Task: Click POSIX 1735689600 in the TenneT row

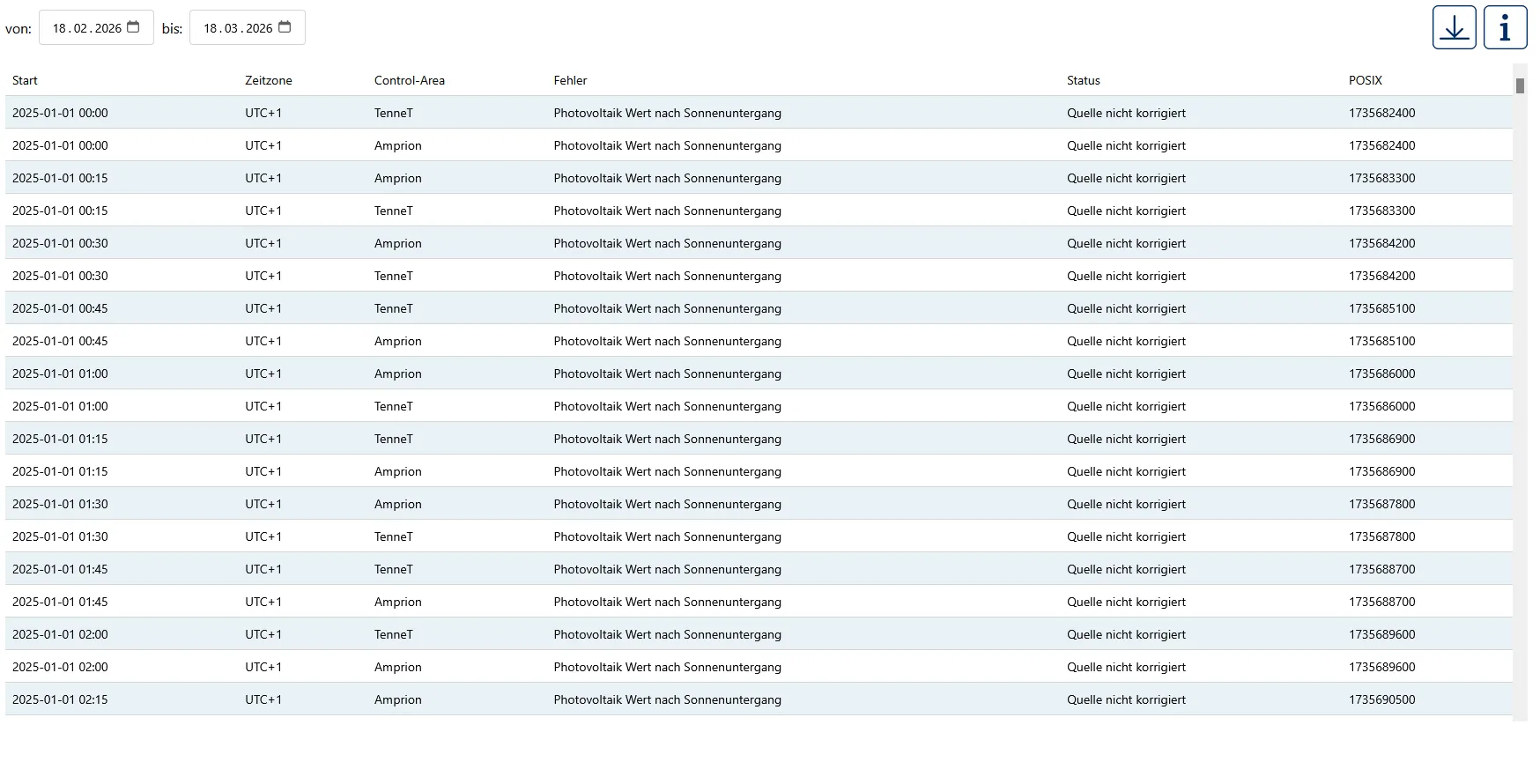Action: 1382,634
